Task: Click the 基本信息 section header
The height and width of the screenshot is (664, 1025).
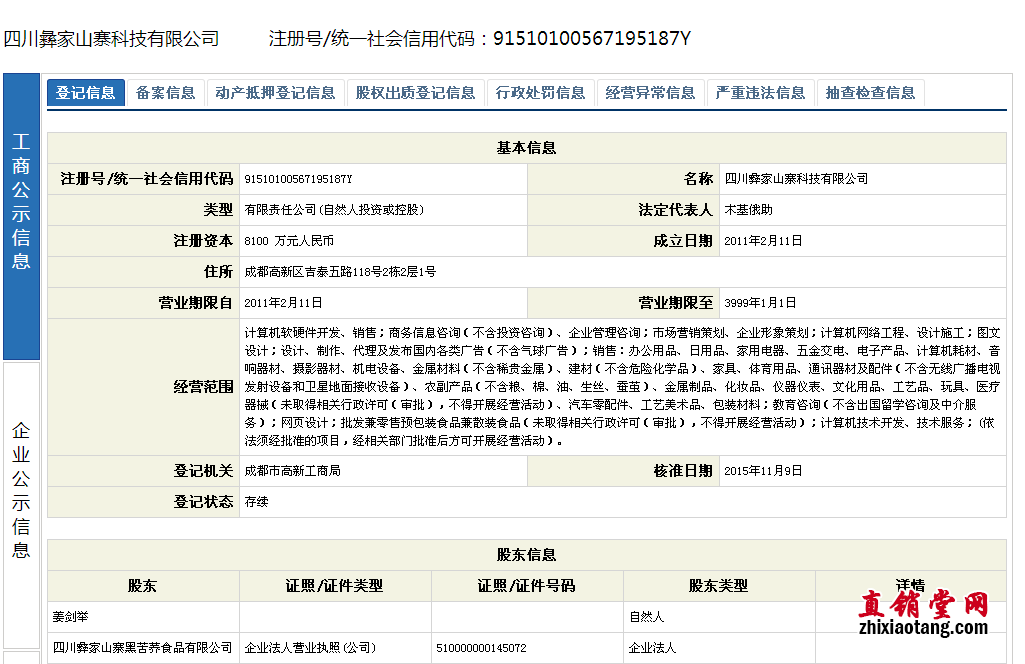Action: point(526,148)
